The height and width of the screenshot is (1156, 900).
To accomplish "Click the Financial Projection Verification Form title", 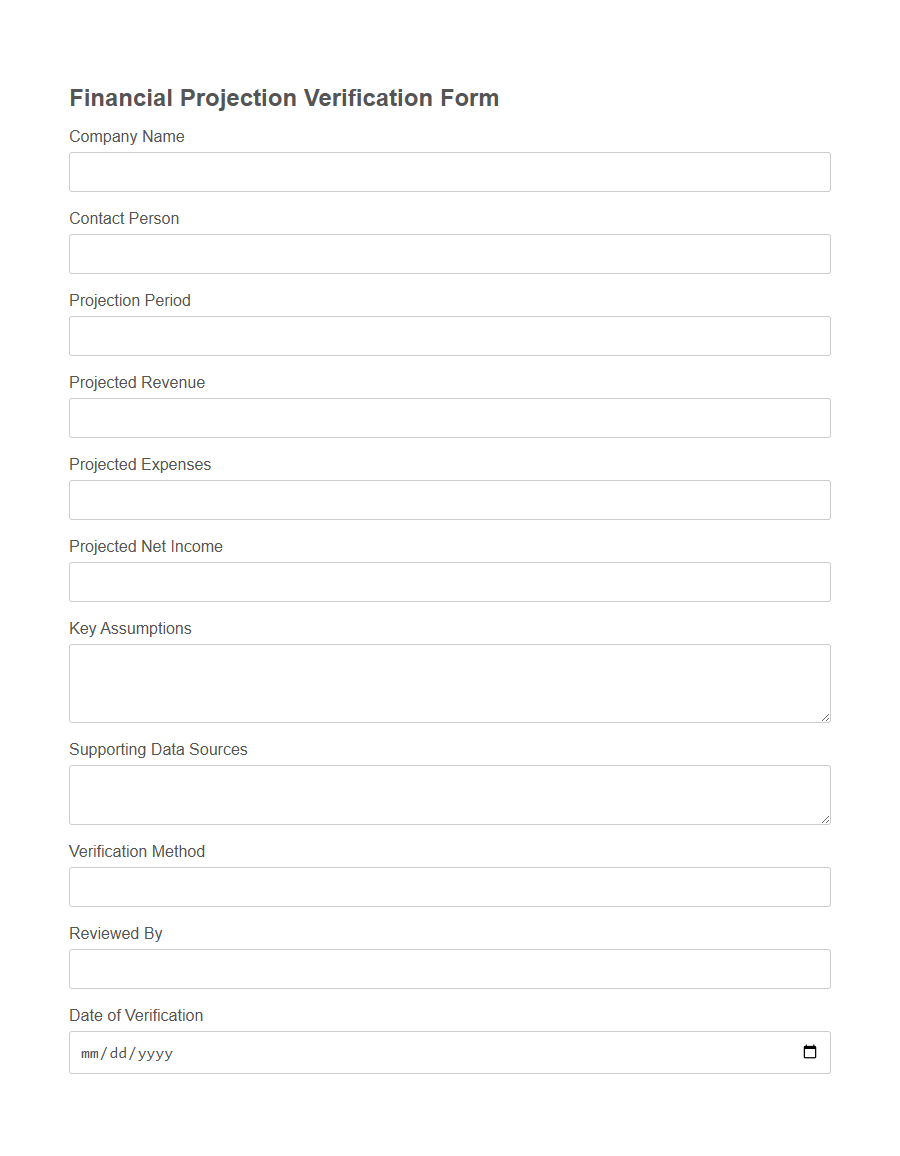I will [x=283, y=97].
